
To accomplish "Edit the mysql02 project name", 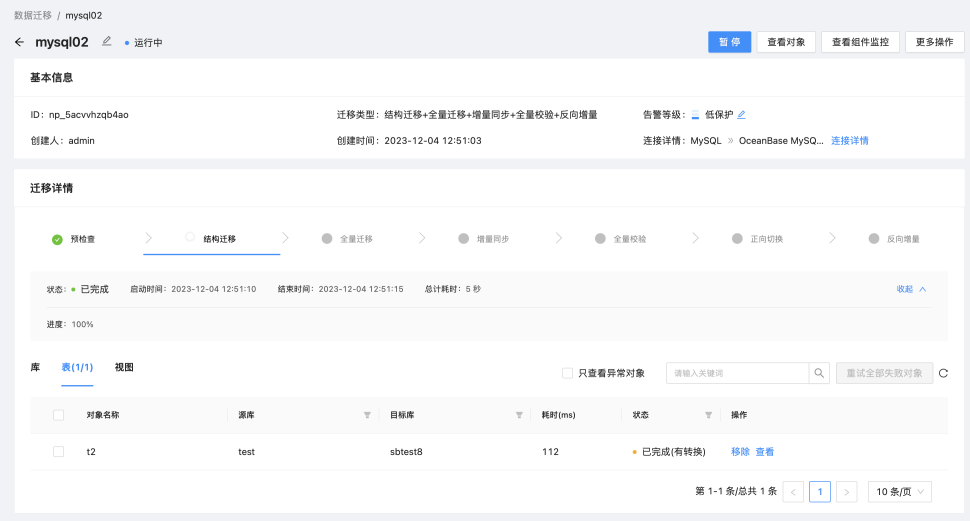I will tap(106, 41).
